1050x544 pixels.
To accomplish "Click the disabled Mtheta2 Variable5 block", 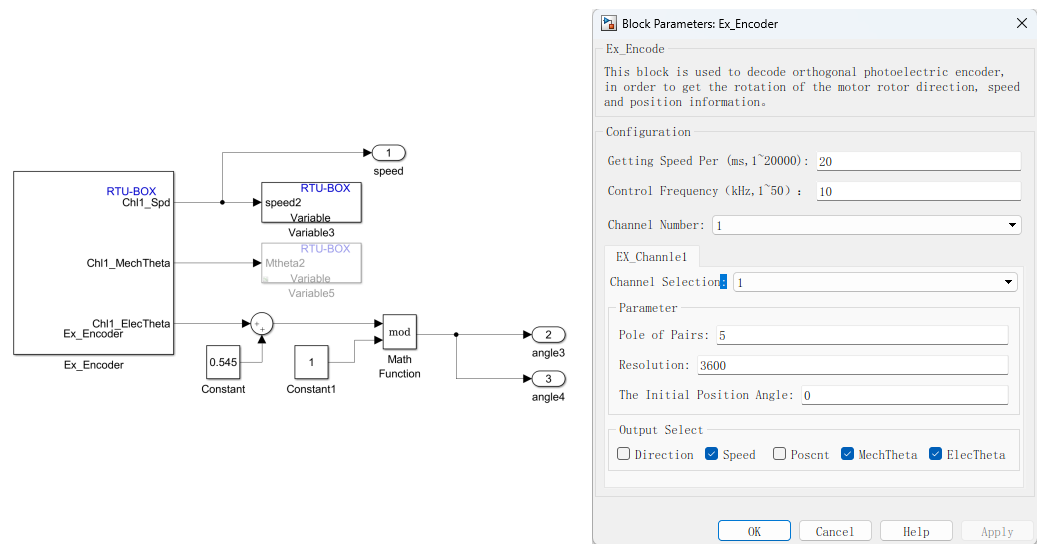I will pyautogui.click(x=311, y=263).
